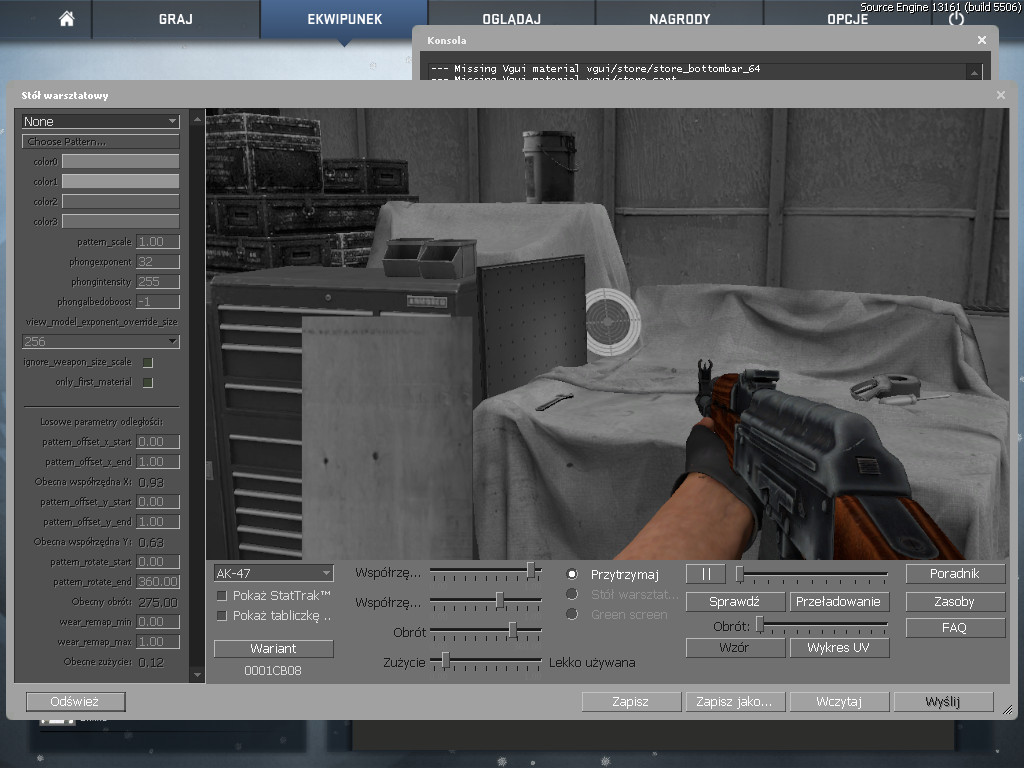Screen dimensions: 1024x768
Task: Click the wear_remap_min field
Action: click(x=158, y=622)
